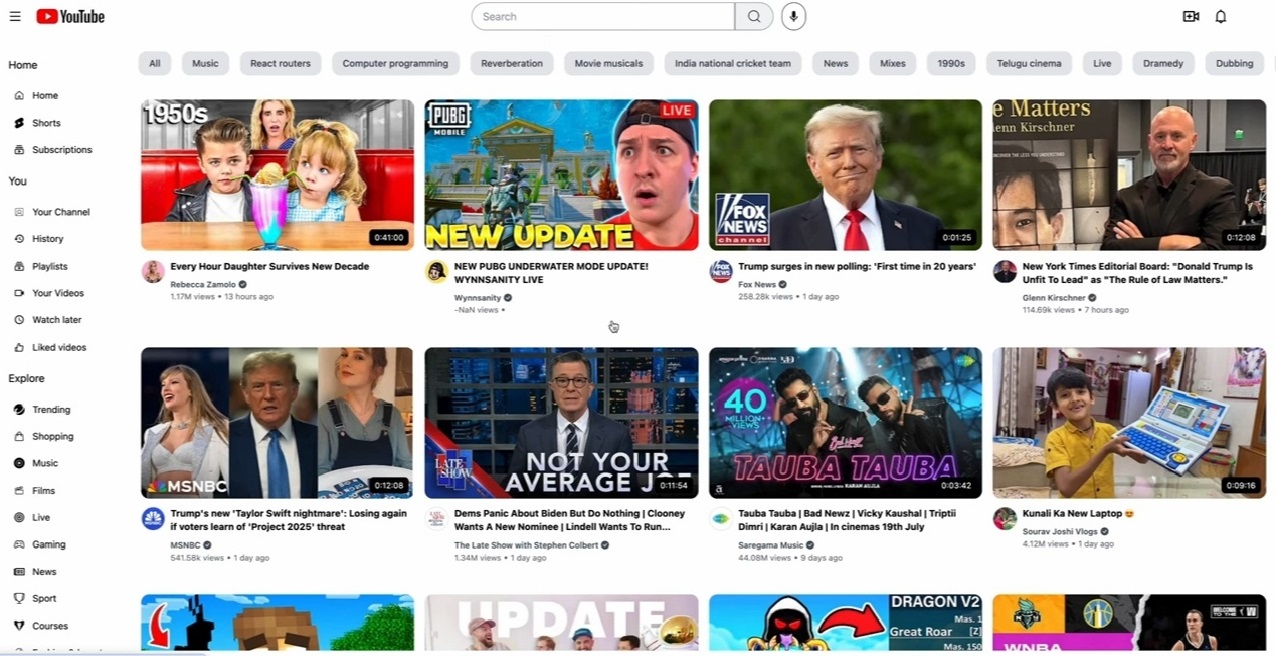1276x656 pixels.
Task: Filter by the Live chip
Action: click(x=1102, y=63)
